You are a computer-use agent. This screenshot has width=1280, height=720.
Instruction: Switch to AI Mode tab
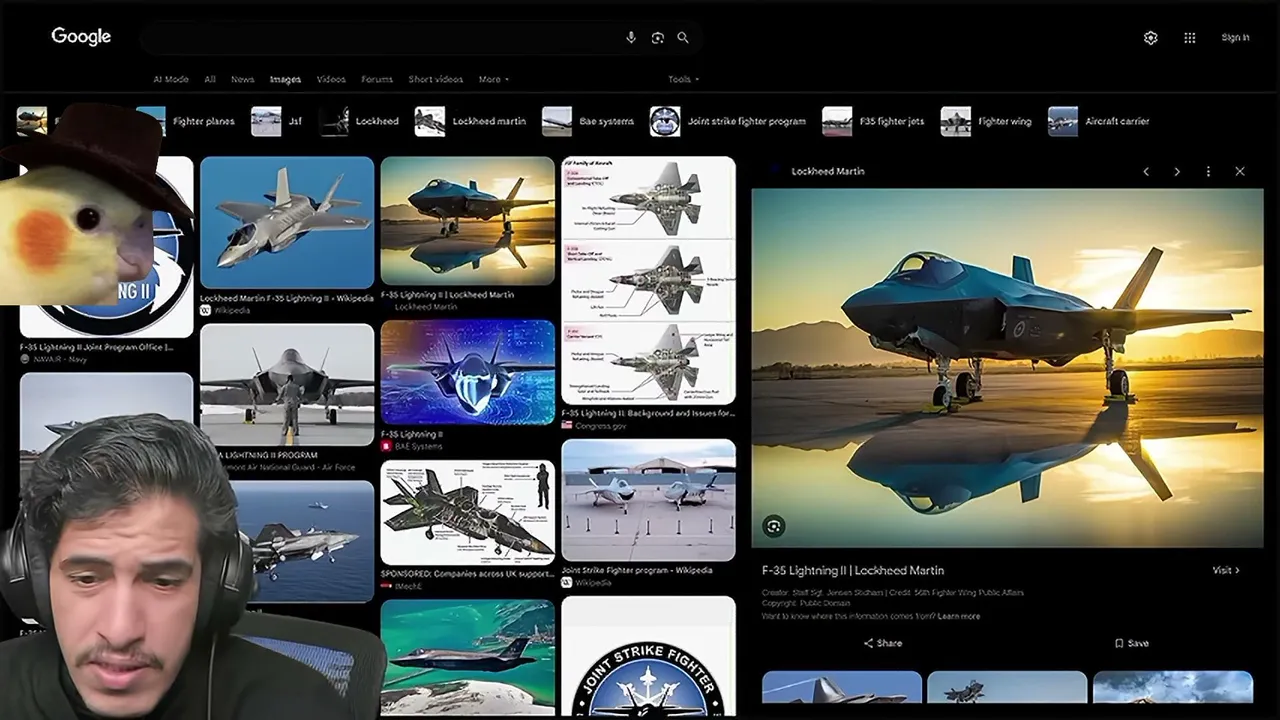[171, 79]
